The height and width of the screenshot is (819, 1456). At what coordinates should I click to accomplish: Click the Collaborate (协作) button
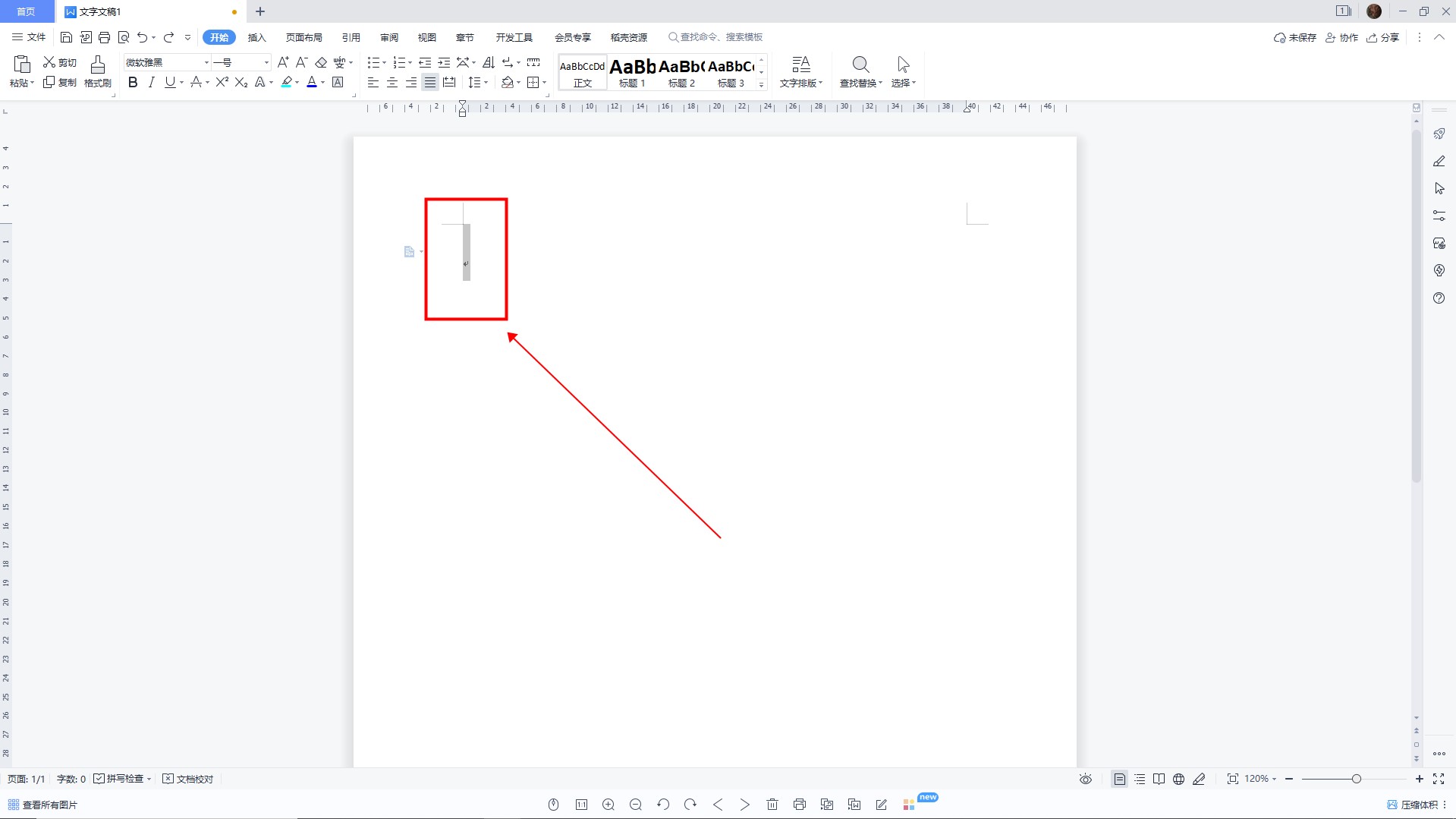(x=1341, y=37)
